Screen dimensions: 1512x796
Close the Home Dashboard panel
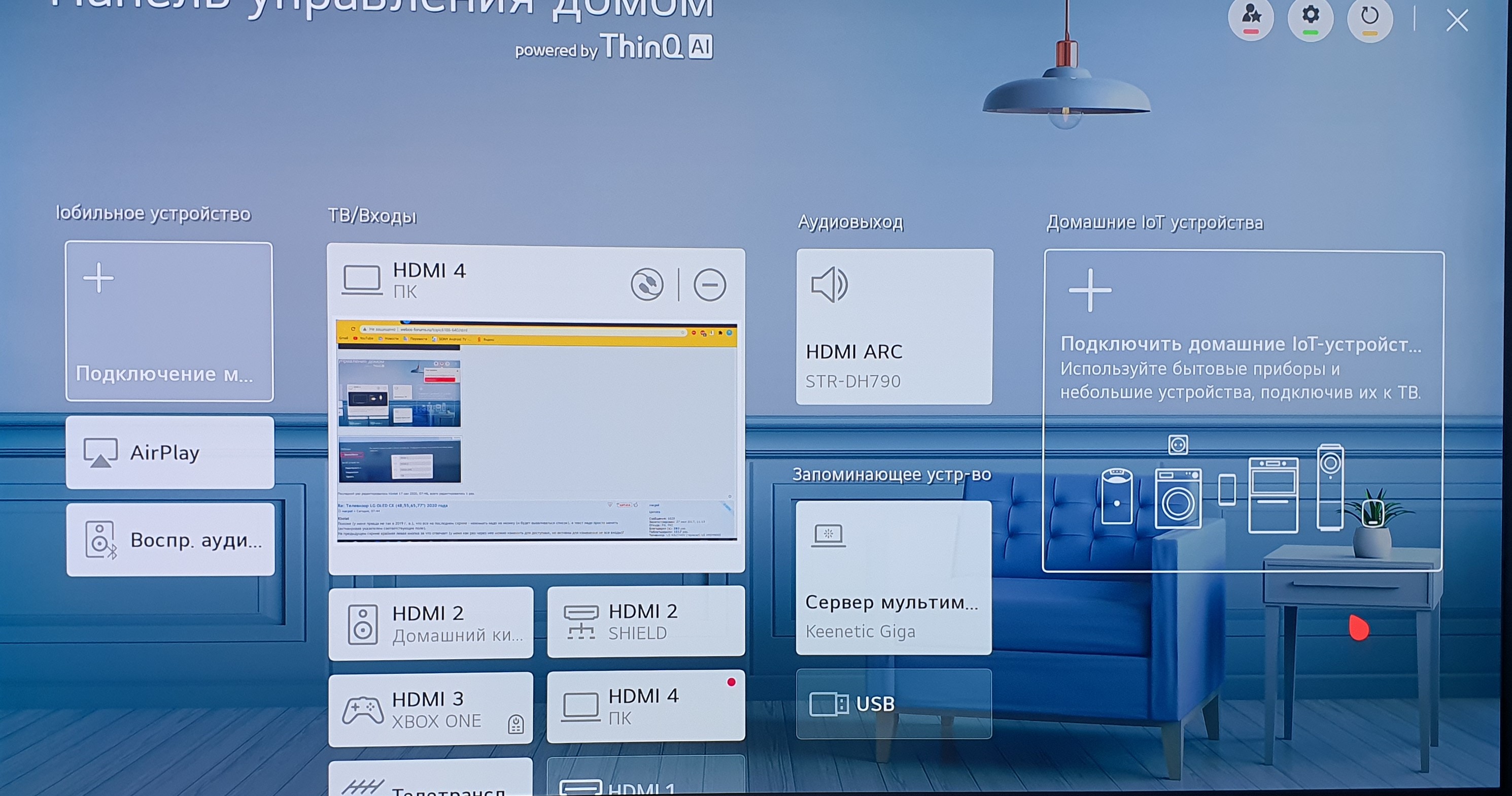(1457, 21)
